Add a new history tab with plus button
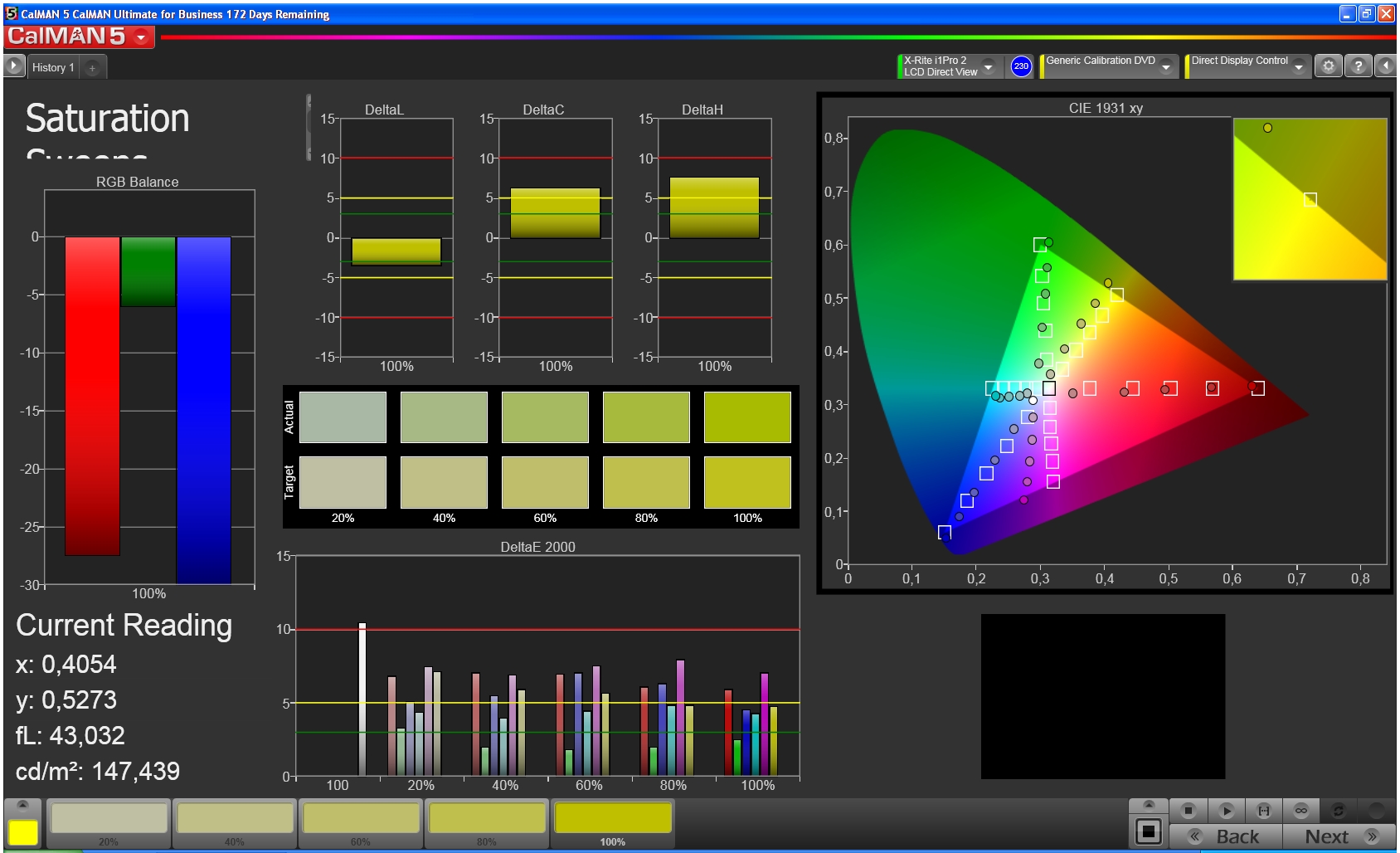This screenshot has width=1400, height=853. pyautogui.click(x=92, y=68)
